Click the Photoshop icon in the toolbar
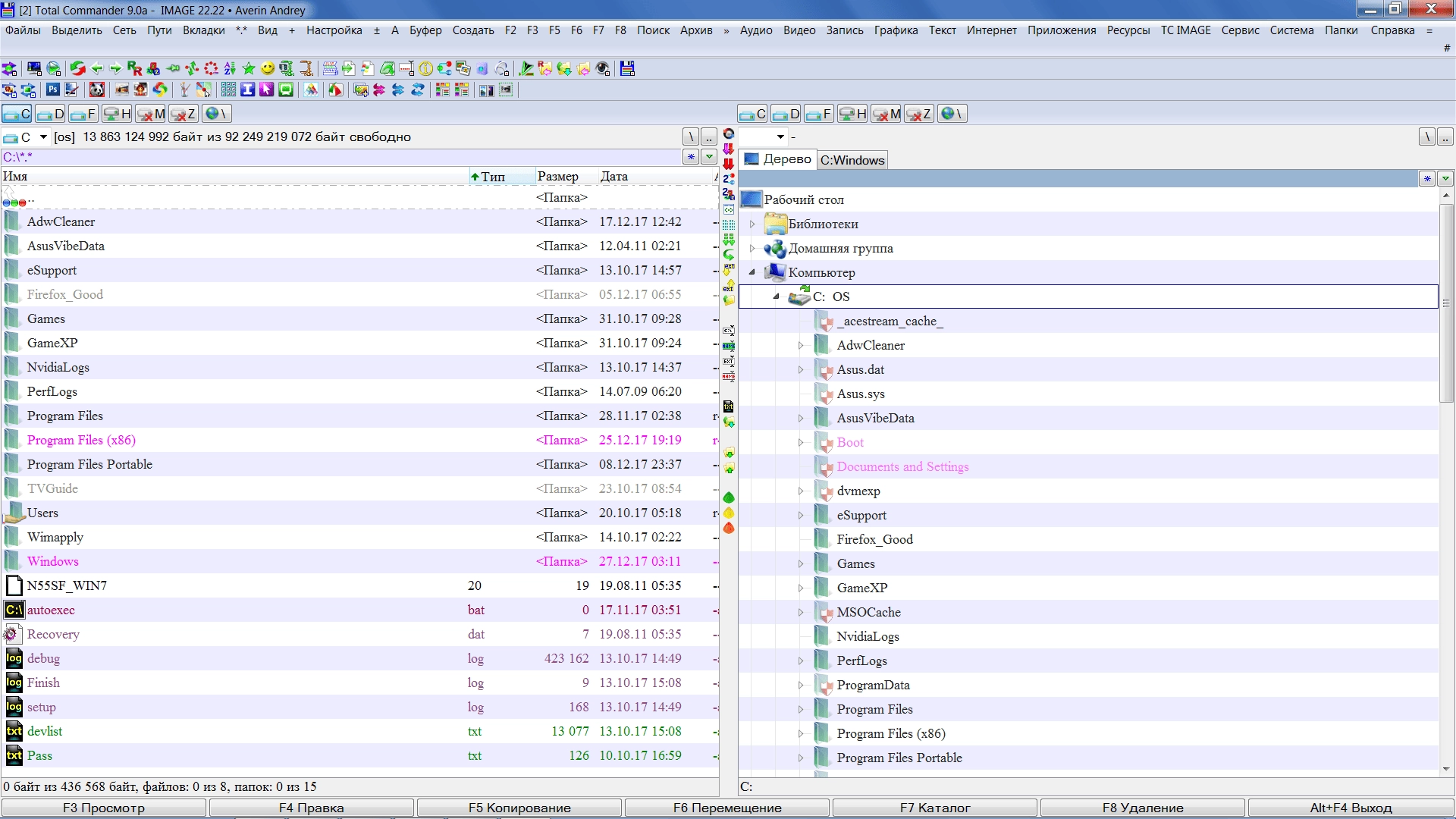The height and width of the screenshot is (819, 1456). click(53, 89)
